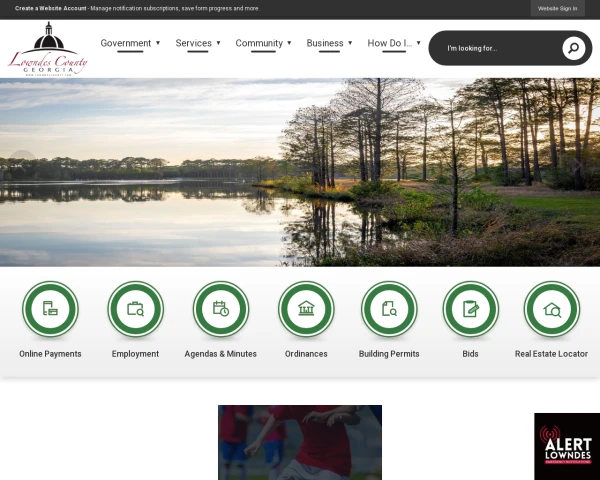Viewport: 600px width, 480px height.
Task: Click the Website Sign In button
Action: coord(557,8)
